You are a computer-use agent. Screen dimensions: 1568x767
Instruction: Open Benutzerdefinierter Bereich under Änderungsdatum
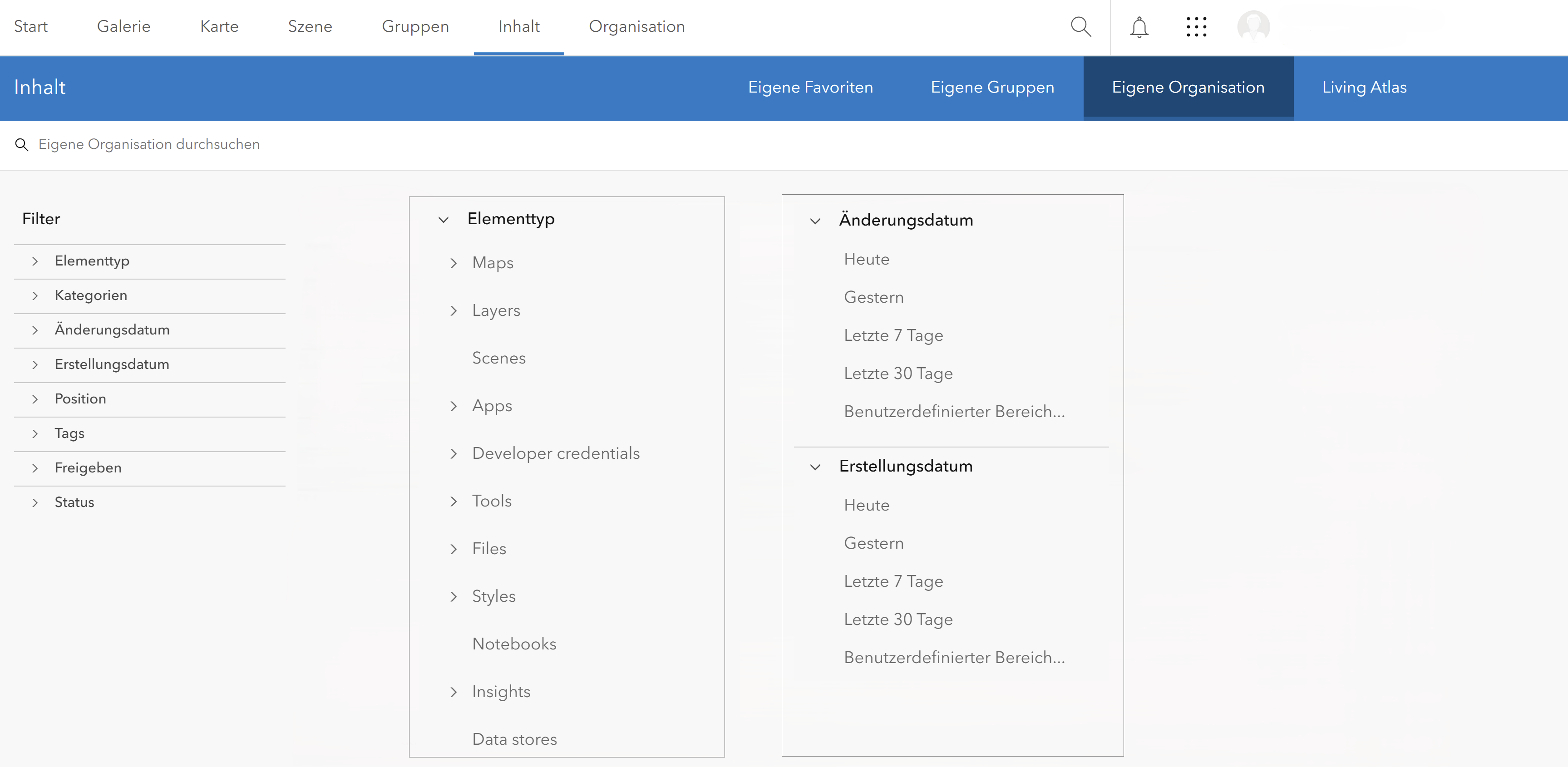click(x=954, y=412)
